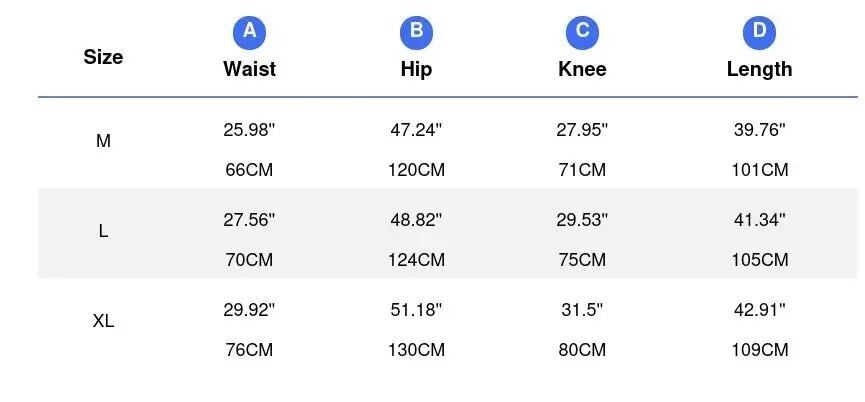Select the Waist column header
The height and width of the screenshot is (402, 865).
click(249, 69)
